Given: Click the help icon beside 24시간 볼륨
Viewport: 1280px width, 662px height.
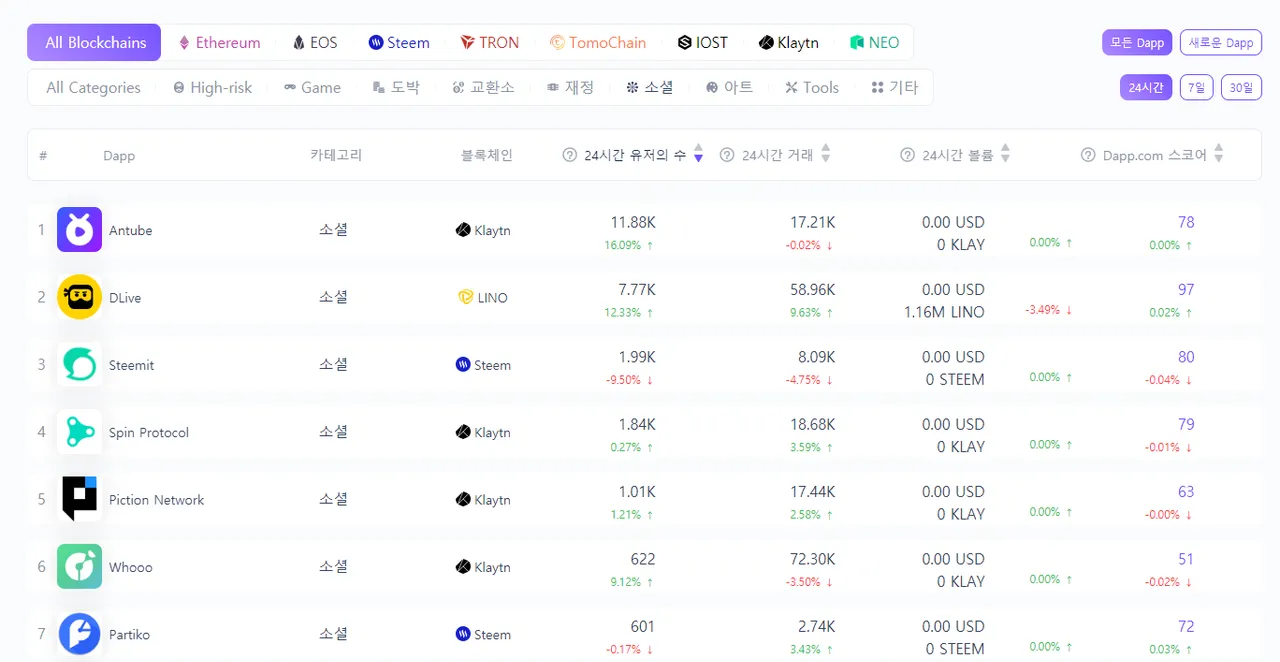Looking at the screenshot, I should [907, 155].
